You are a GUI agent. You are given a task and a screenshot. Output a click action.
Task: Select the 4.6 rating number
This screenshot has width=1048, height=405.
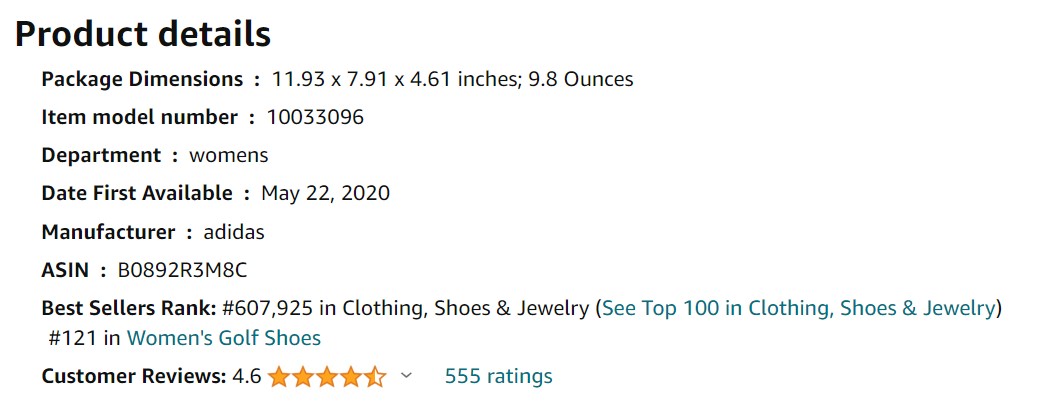[x=247, y=376]
